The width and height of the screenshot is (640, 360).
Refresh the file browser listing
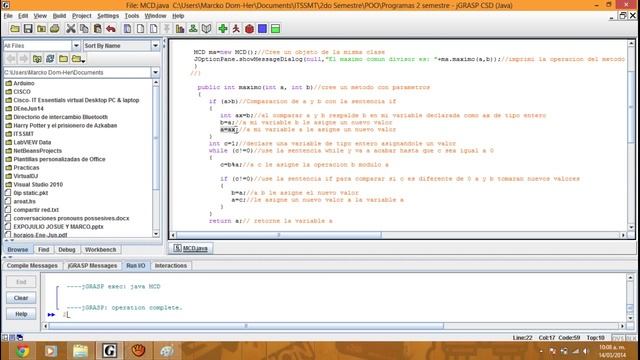[50, 59]
